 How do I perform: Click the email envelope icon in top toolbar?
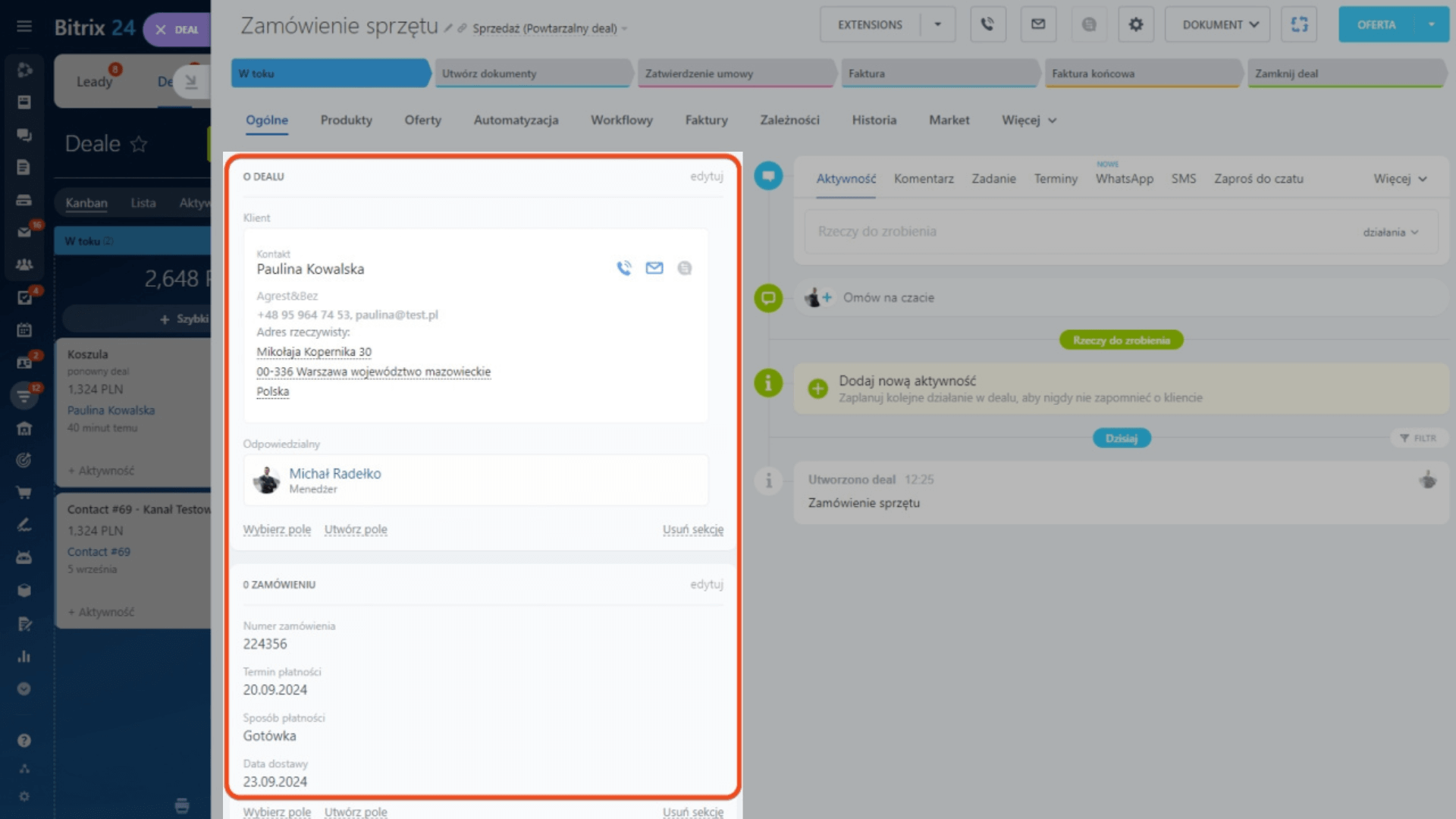point(1038,25)
